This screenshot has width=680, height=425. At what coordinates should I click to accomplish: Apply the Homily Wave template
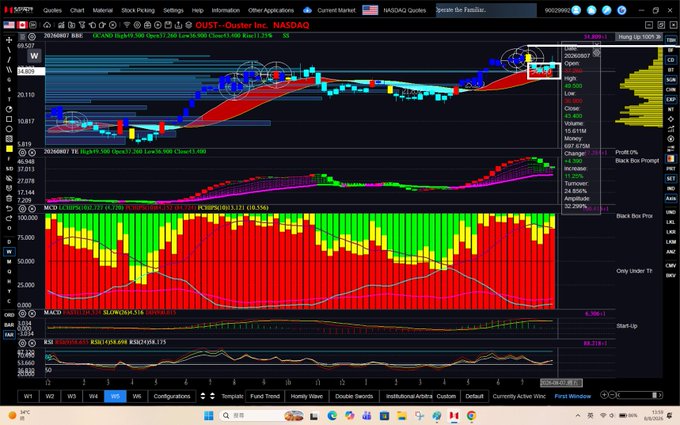click(307, 396)
